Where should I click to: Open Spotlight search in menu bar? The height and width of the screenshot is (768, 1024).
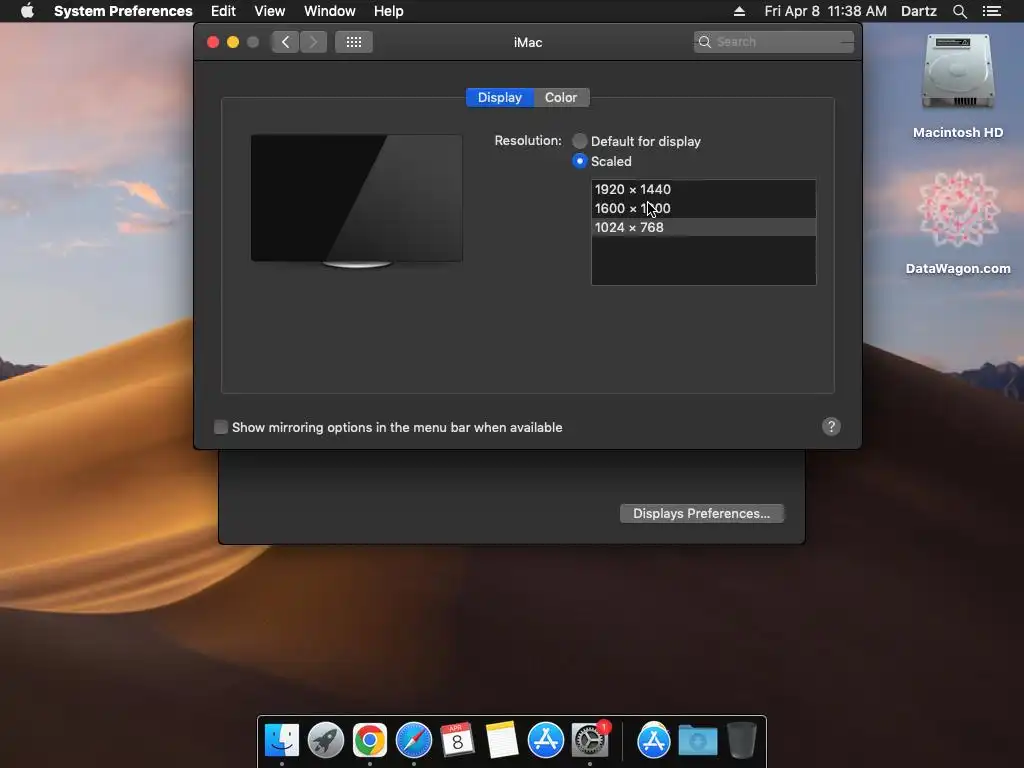coord(959,11)
